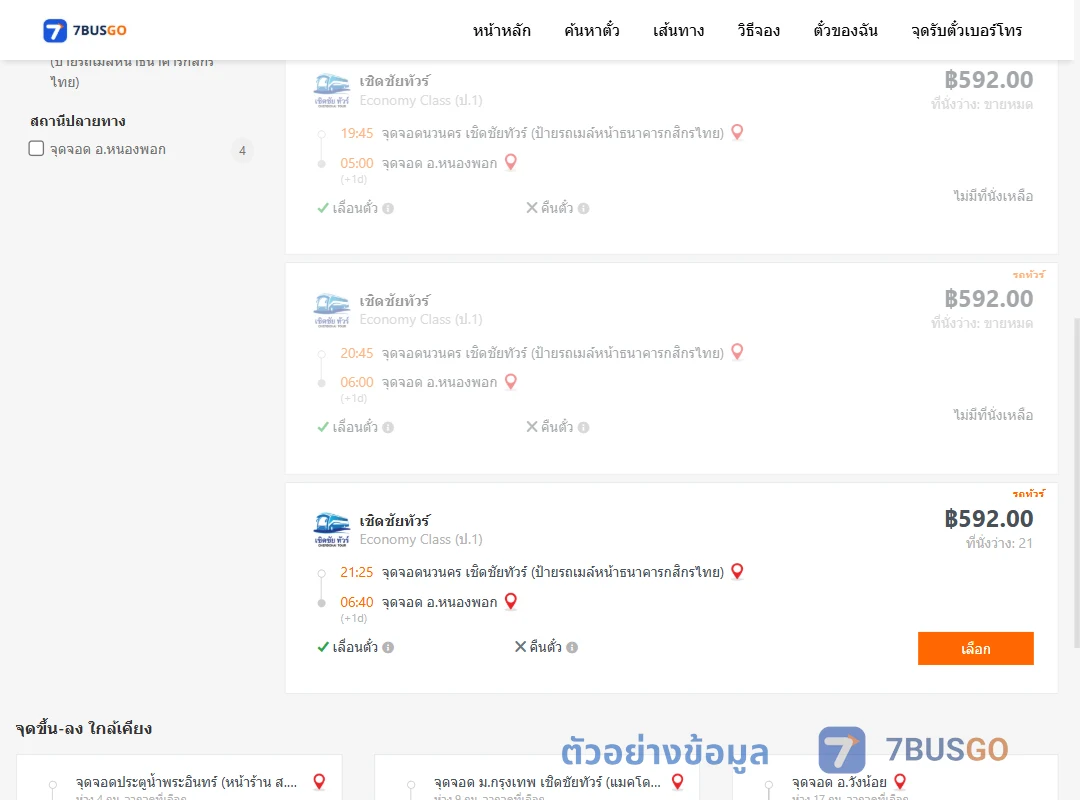Click the 06:00 arrival time text
This screenshot has width=1080, height=800.
pyautogui.click(x=356, y=382)
